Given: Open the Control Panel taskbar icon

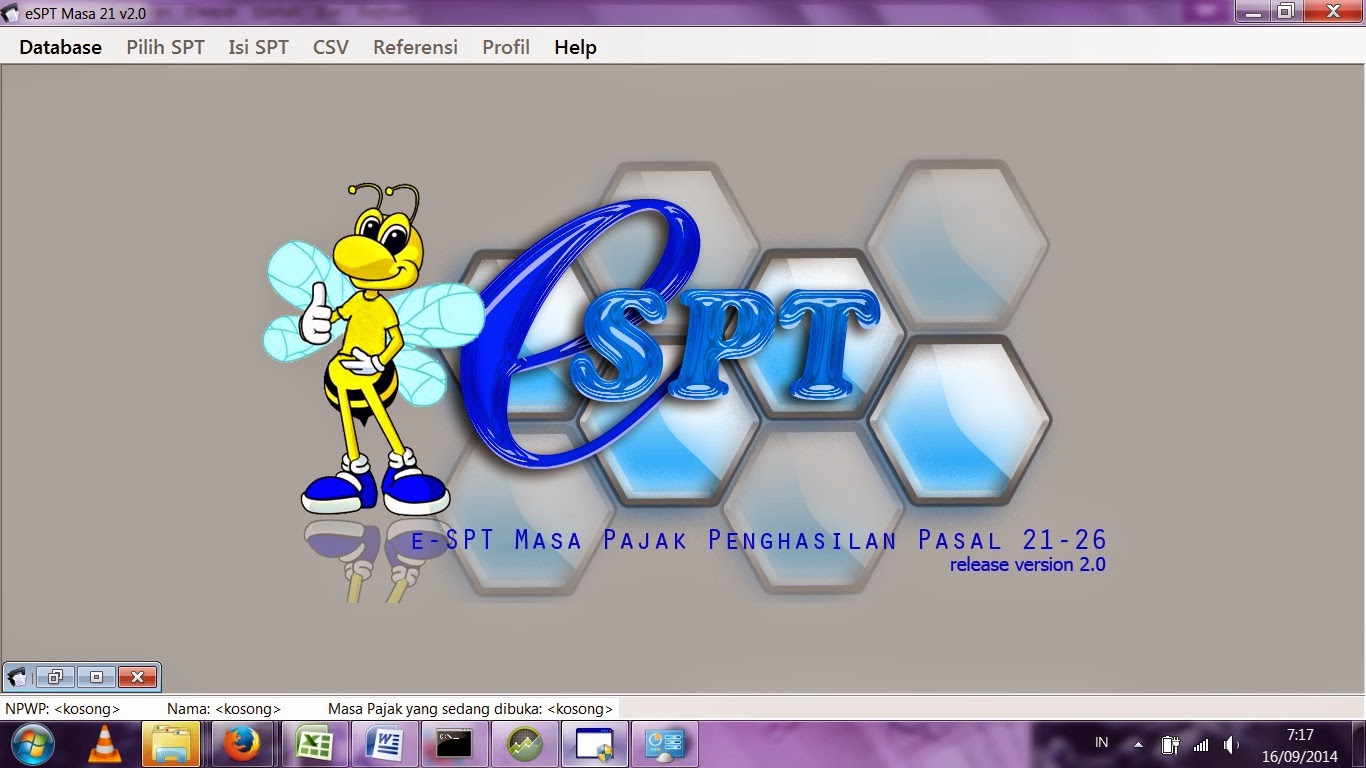Looking at the screenshot, I should click(665, 744).
